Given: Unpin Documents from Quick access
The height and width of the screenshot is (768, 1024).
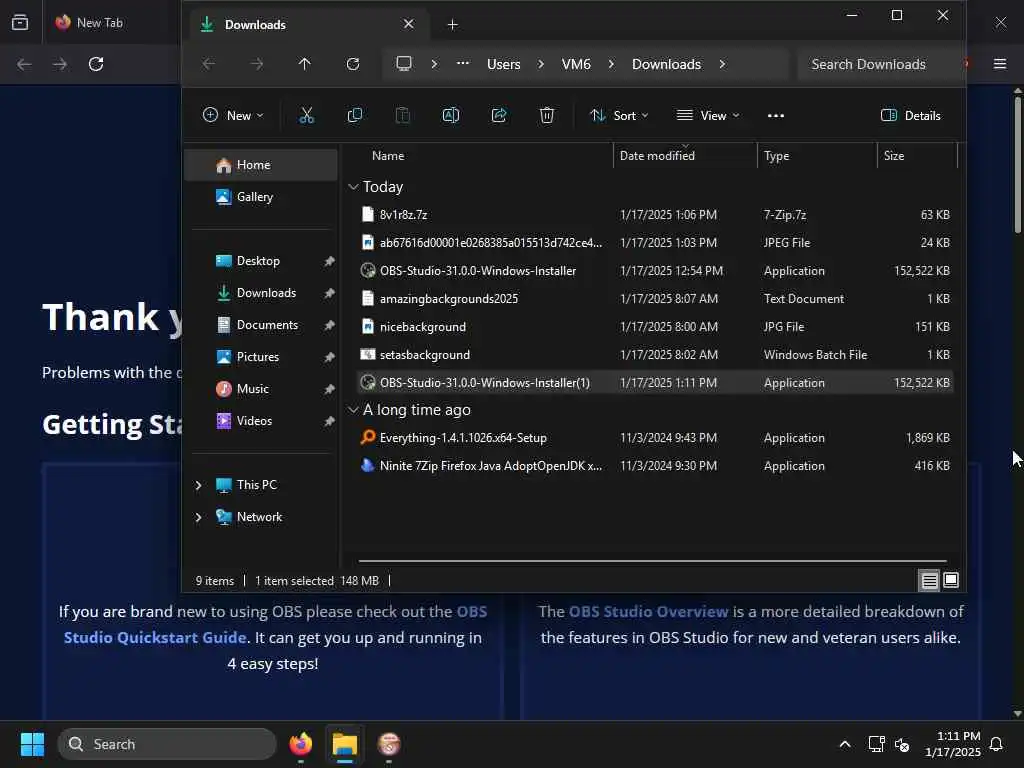Looking at the screenshot, I should click(329, 325).
